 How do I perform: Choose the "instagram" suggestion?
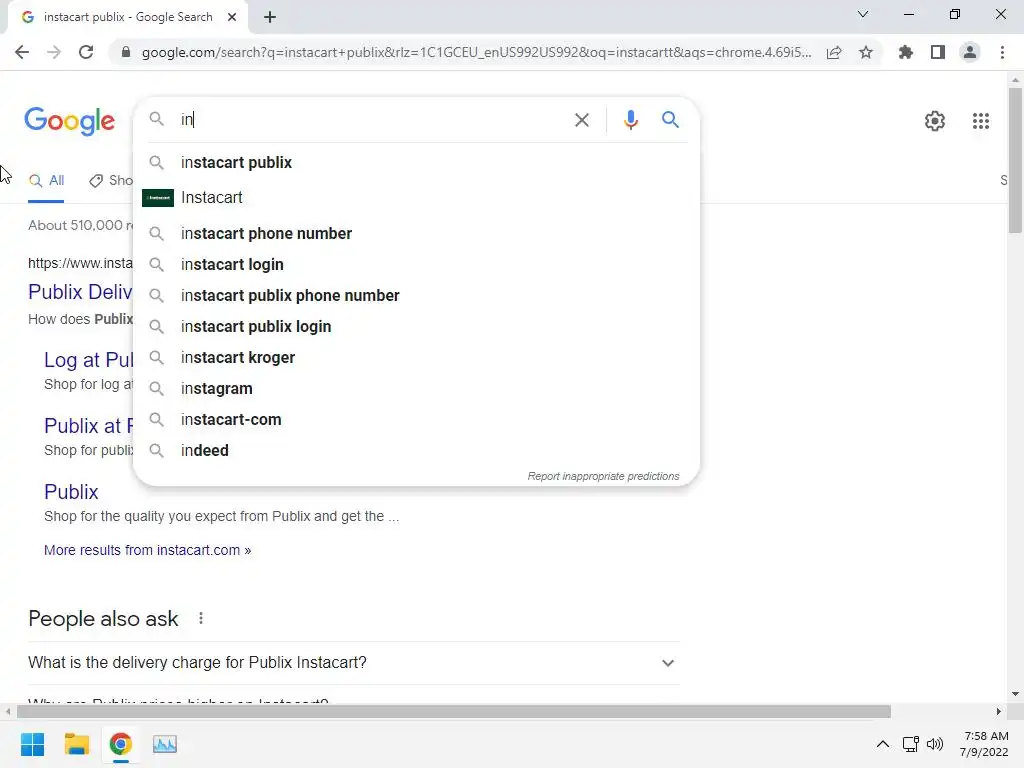pyautogui.click(x=217, y=388)
